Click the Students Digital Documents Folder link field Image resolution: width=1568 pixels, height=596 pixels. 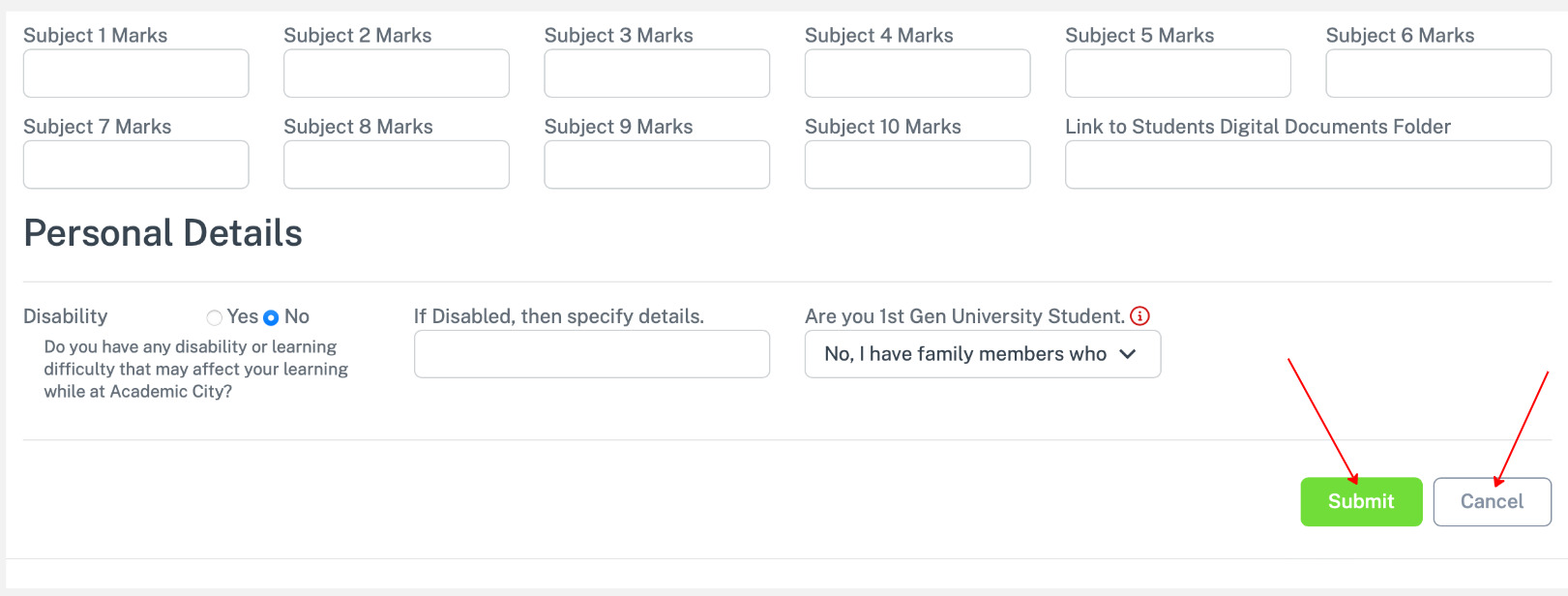tap(1308, 164)
